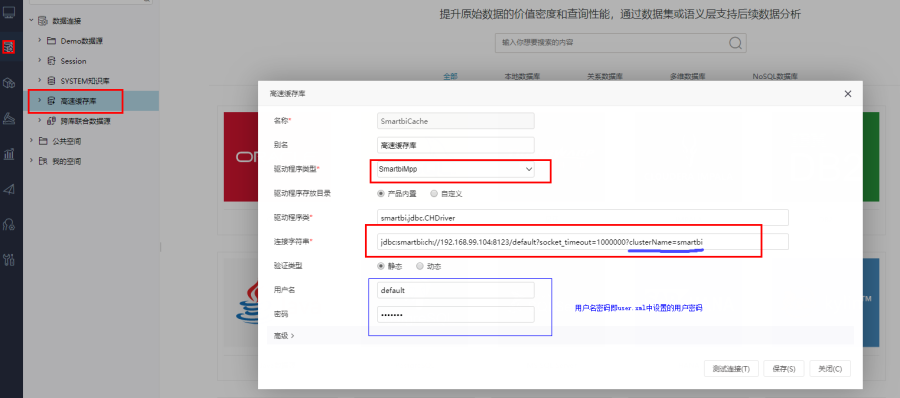This screenshot has height=398, width=900.
Task: Select the 高速缓存库 tree item
Action: point(79,101)
